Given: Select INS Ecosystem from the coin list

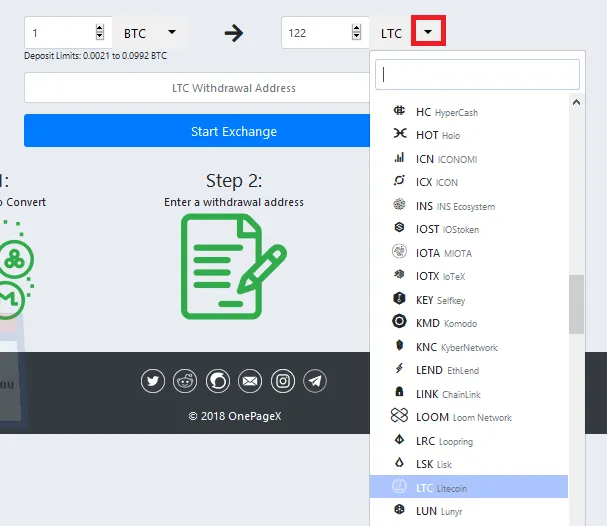Looking at the screenshot, I should click(469, 206).
